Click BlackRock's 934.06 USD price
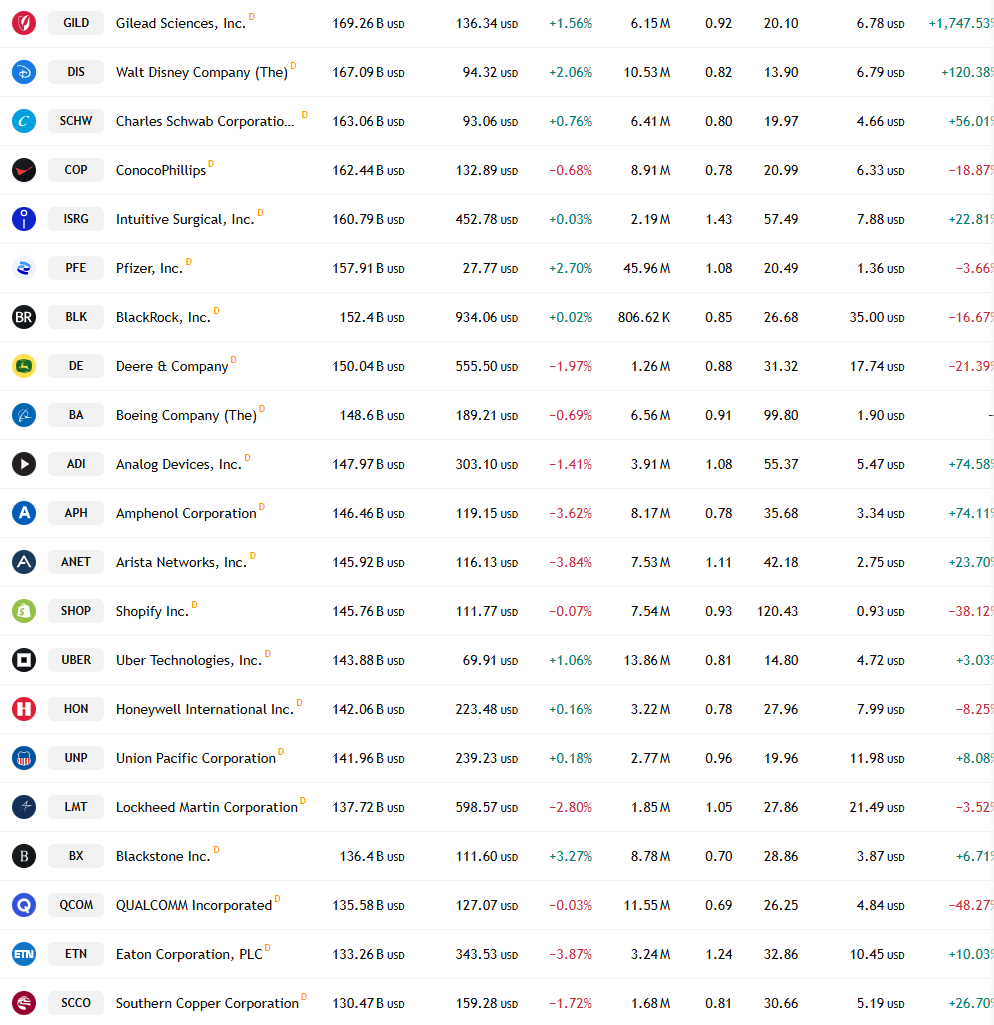994x1025 pixels. (x=487, y=318)
